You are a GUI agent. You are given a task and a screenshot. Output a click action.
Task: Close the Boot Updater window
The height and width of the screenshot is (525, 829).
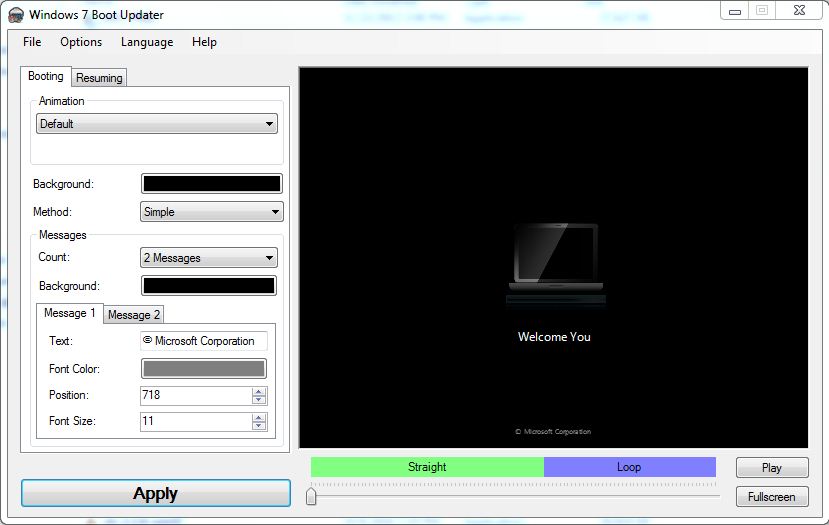click(x=799, y=11)
